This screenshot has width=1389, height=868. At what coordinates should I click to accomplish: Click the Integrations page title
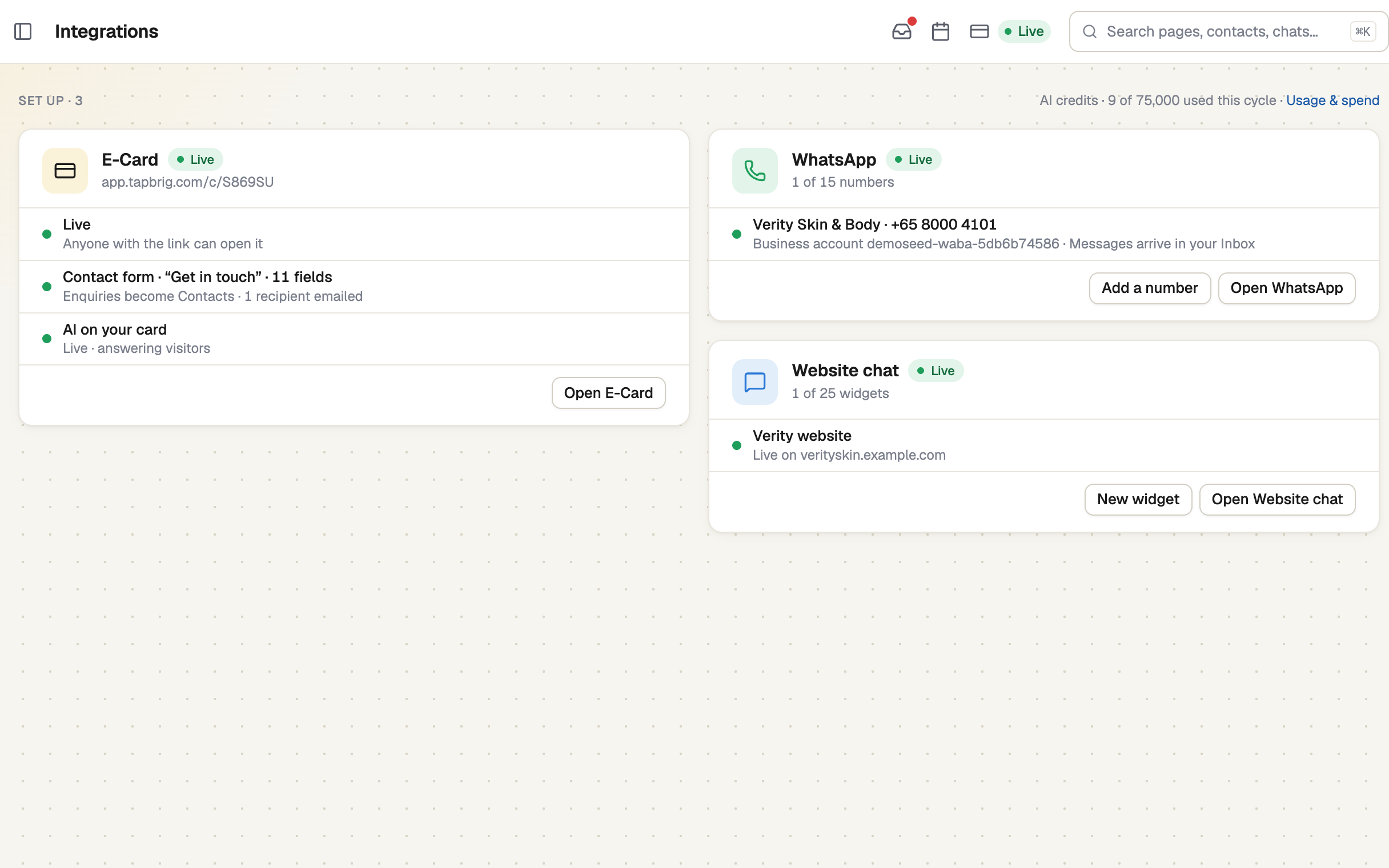[106, 31]
